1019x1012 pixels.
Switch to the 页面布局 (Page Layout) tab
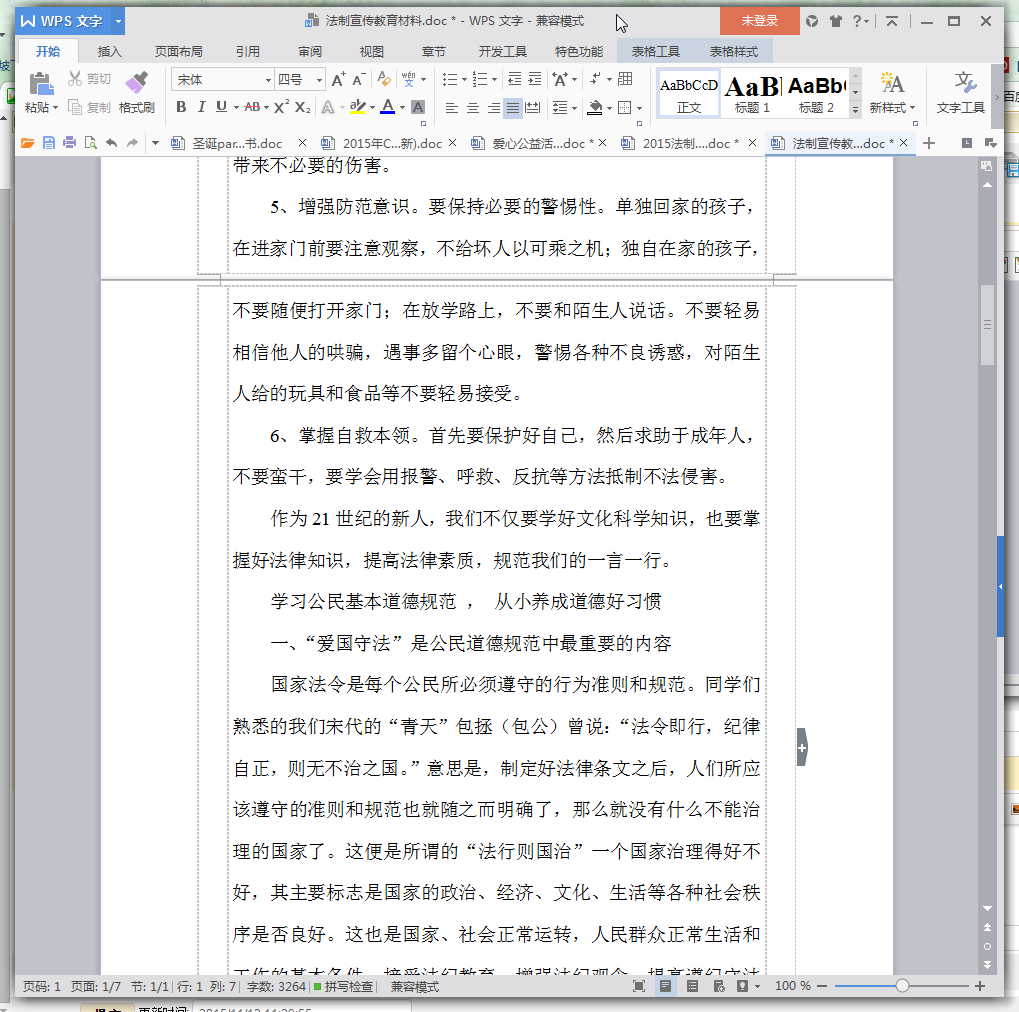point(179,51)
